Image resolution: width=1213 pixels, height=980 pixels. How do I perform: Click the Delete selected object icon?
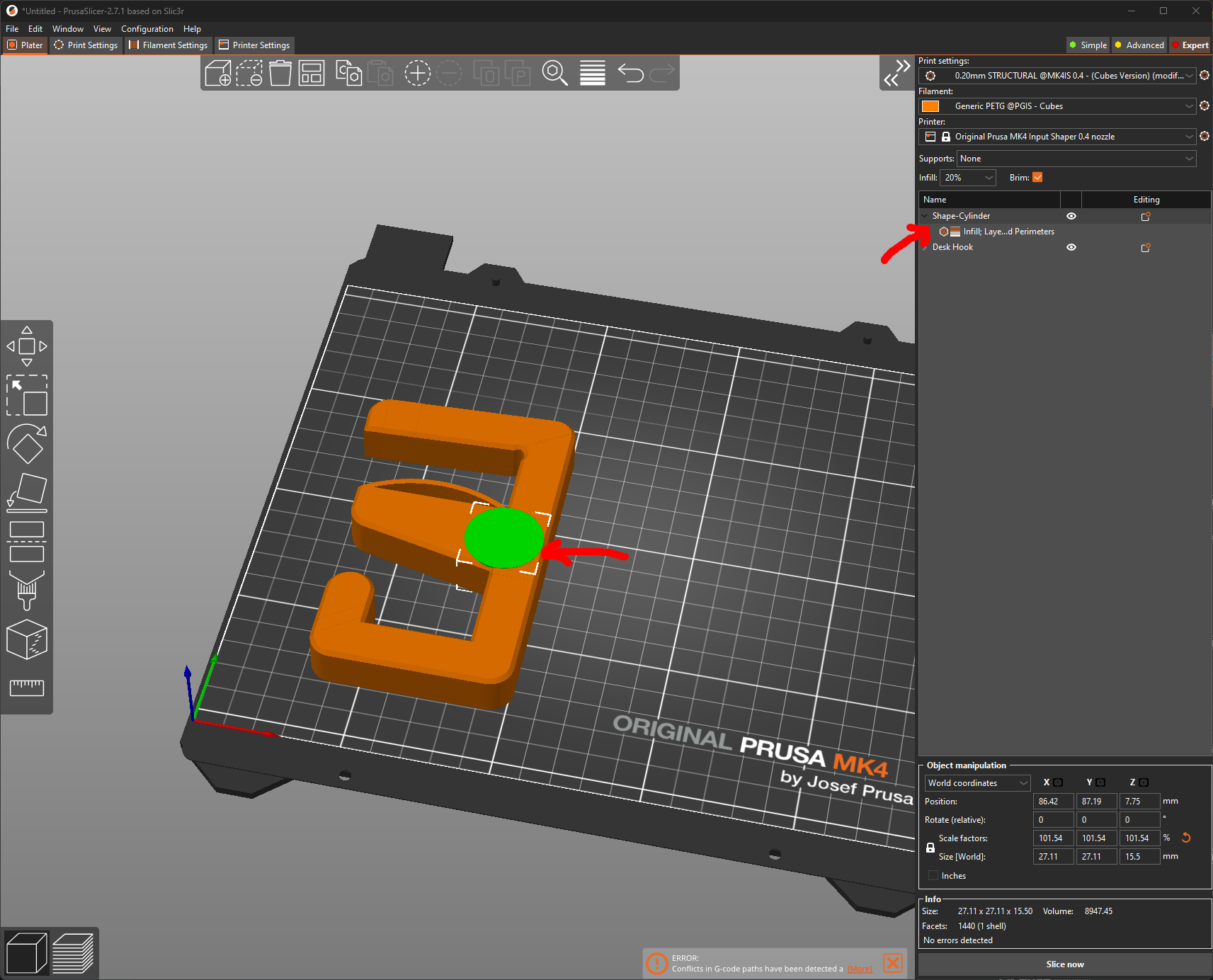(249, 73)
